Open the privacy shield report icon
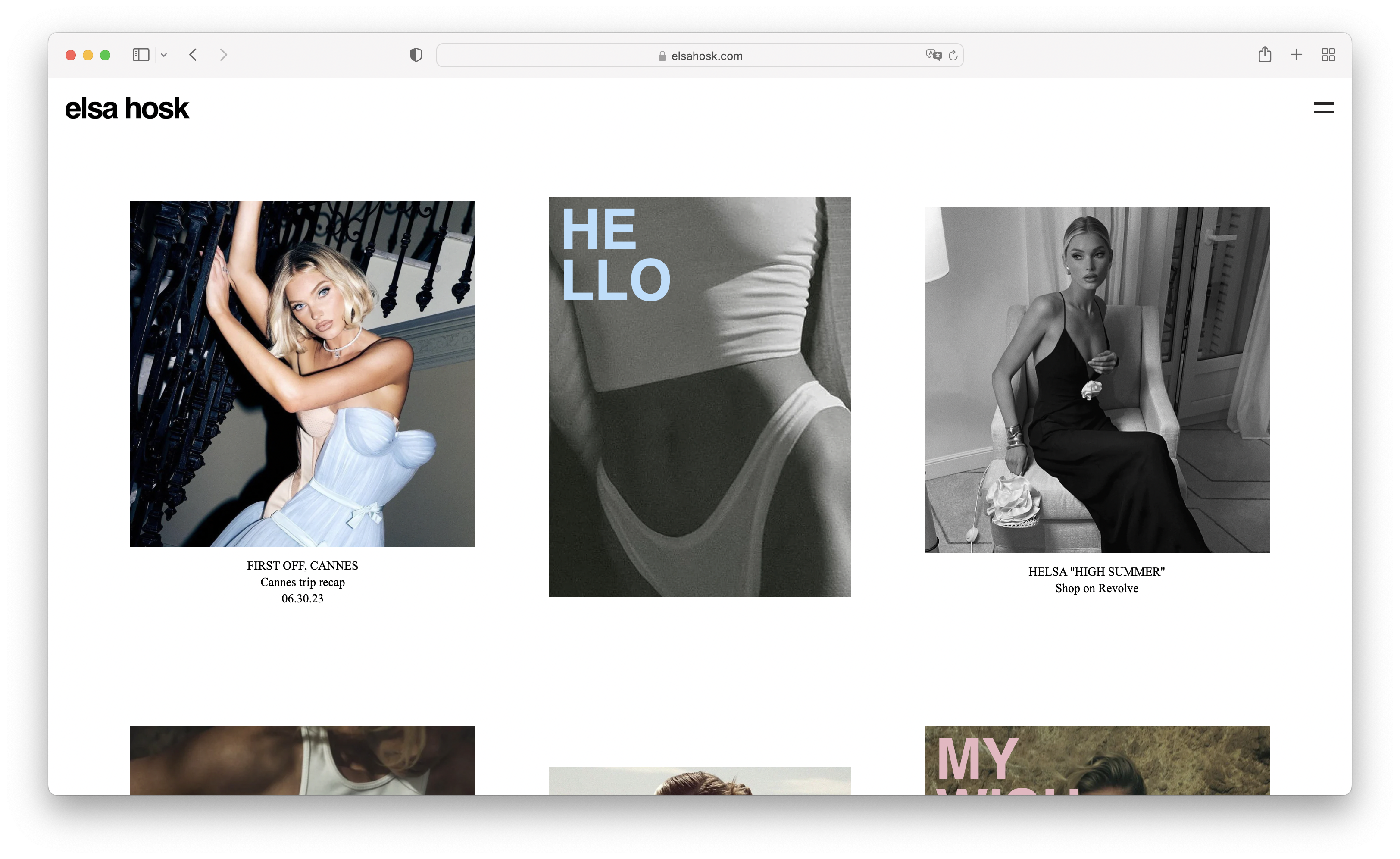Screen dimensions: 1400x859 point(416,55)
